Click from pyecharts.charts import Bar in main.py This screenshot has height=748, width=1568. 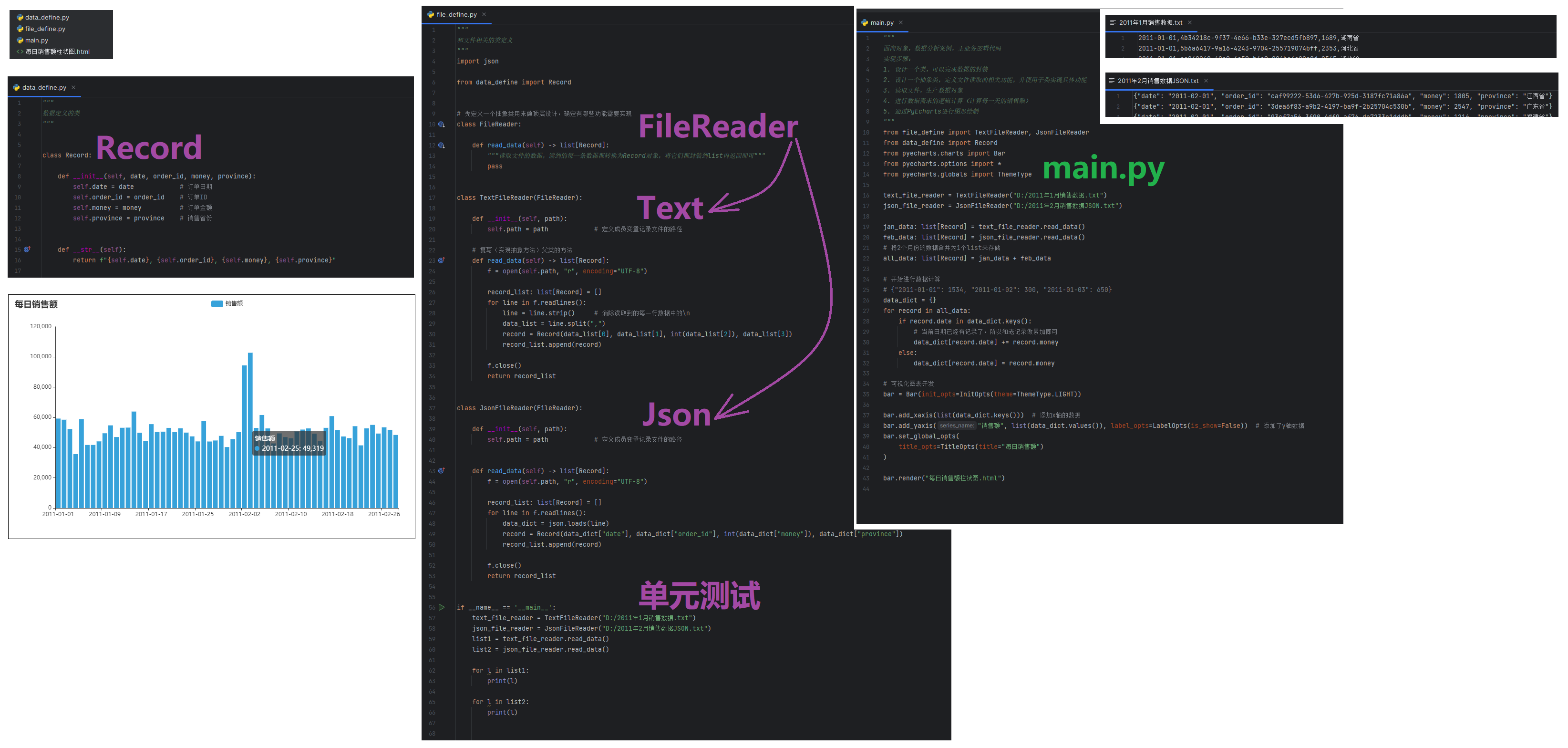tap(943, 154)
